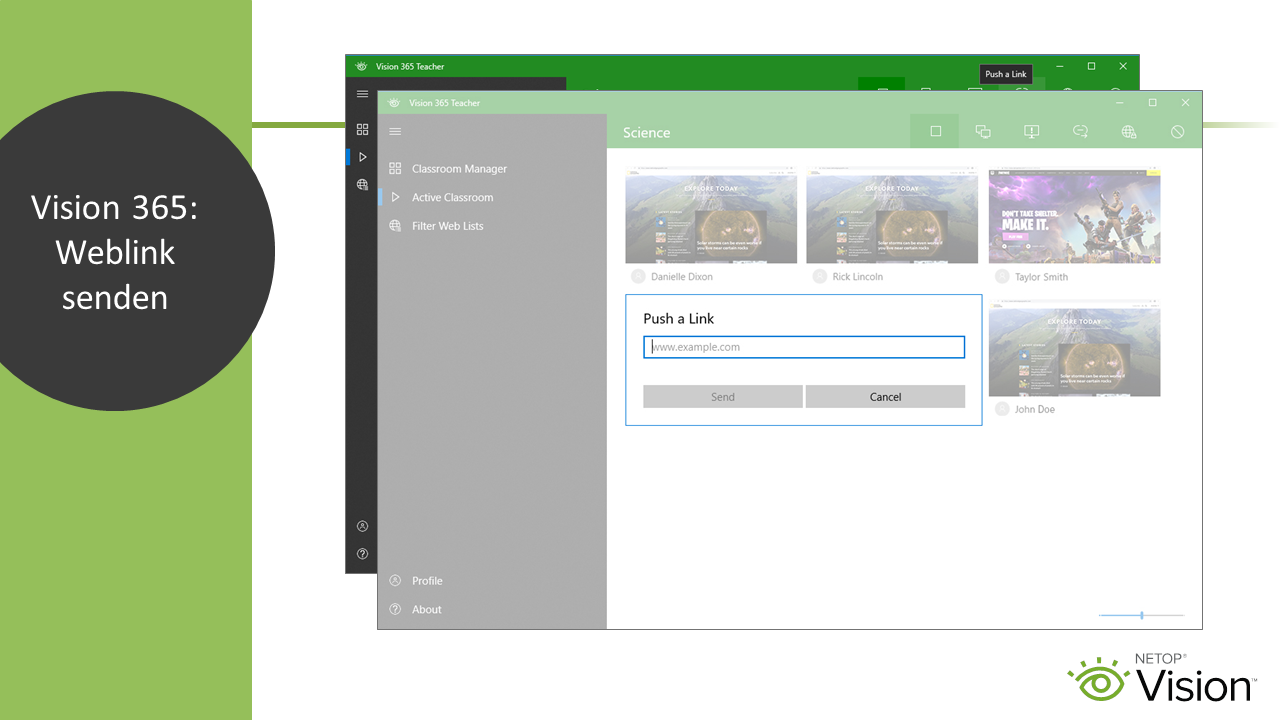Open Filter Web Lists in the sidebar
1280x720 pixels.
[x=448, y=226]
